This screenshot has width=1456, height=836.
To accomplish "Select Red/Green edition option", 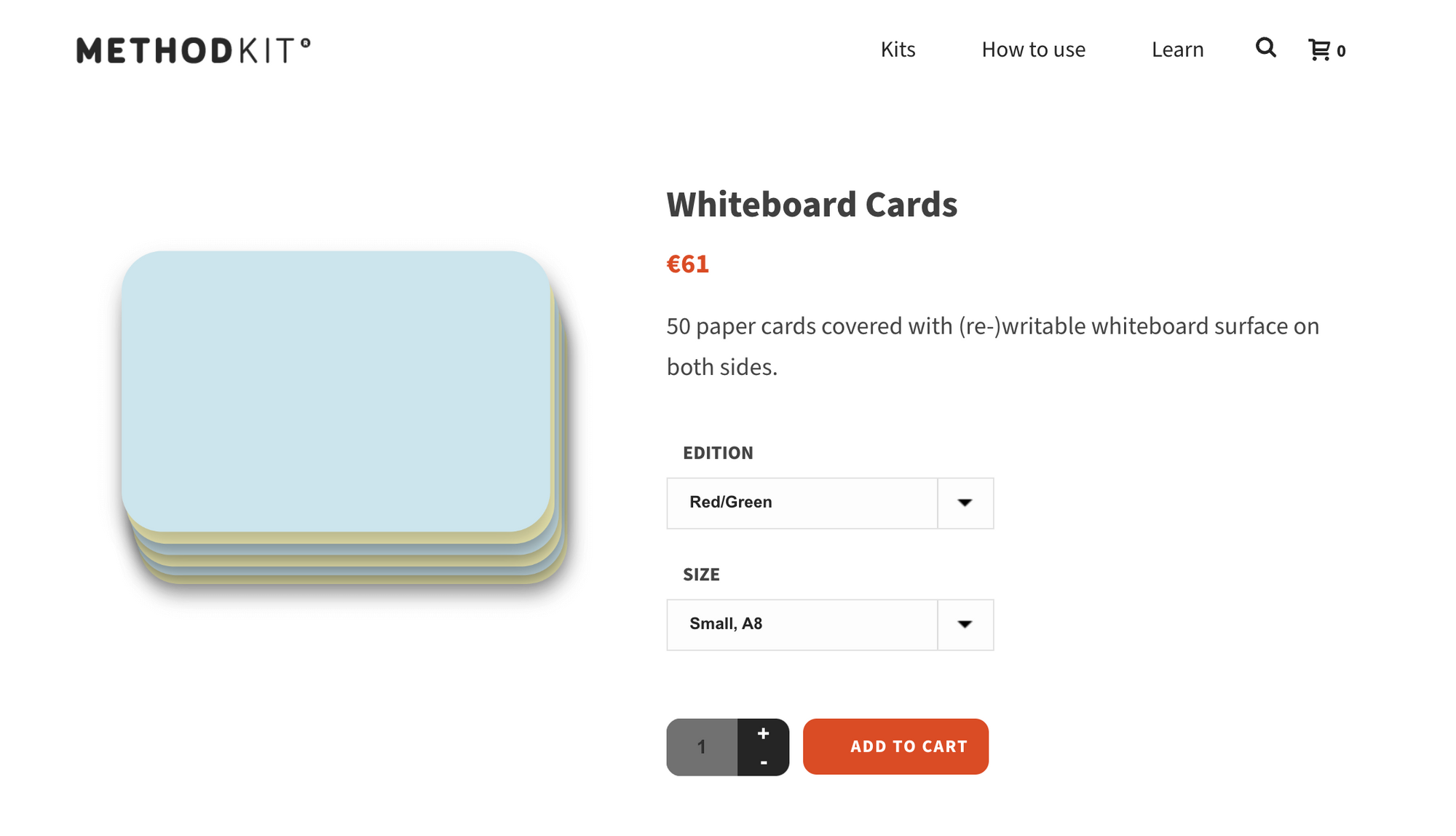I will tap(829, 502).
